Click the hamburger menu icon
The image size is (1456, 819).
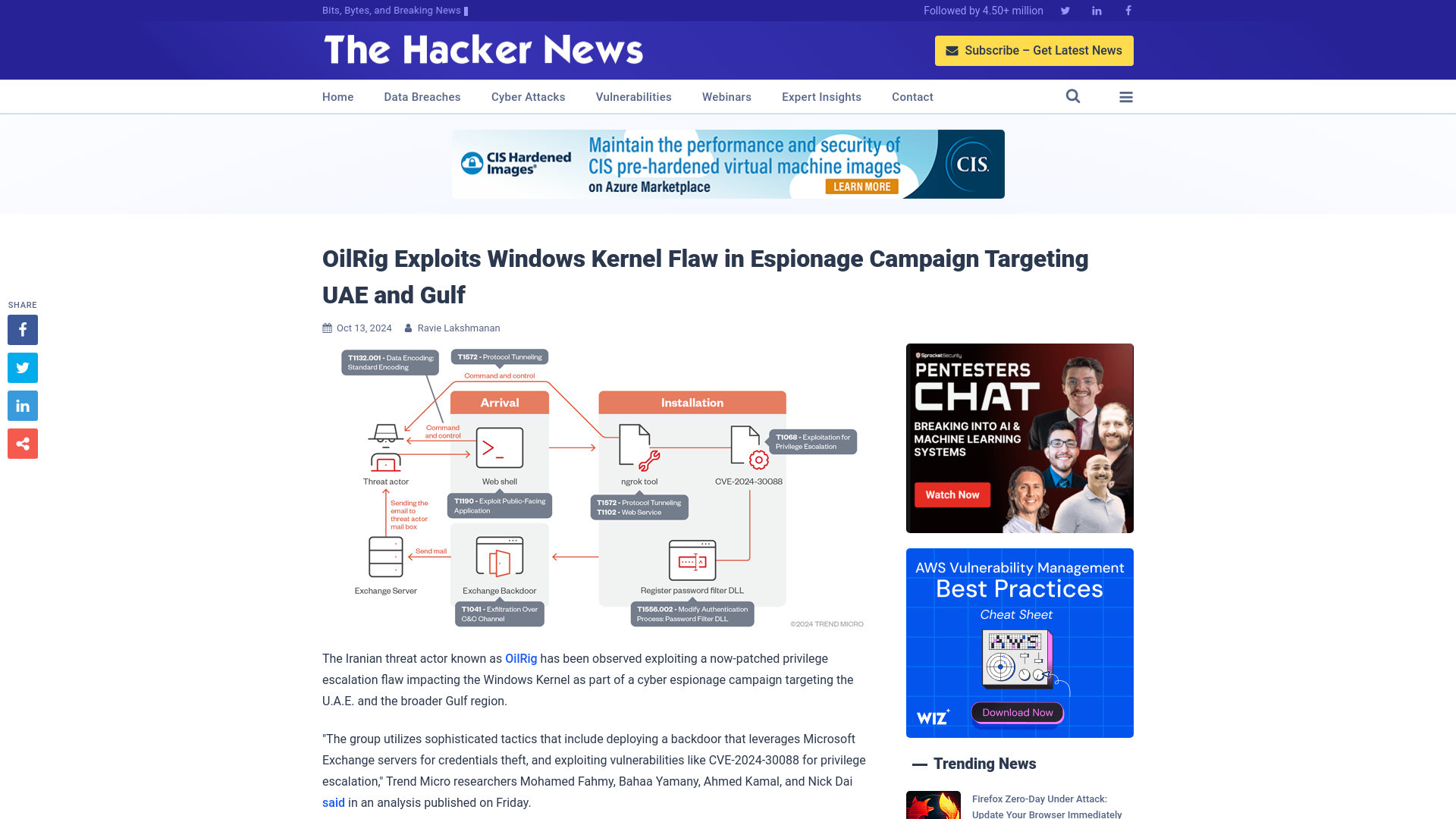[x=1126, y=97]
